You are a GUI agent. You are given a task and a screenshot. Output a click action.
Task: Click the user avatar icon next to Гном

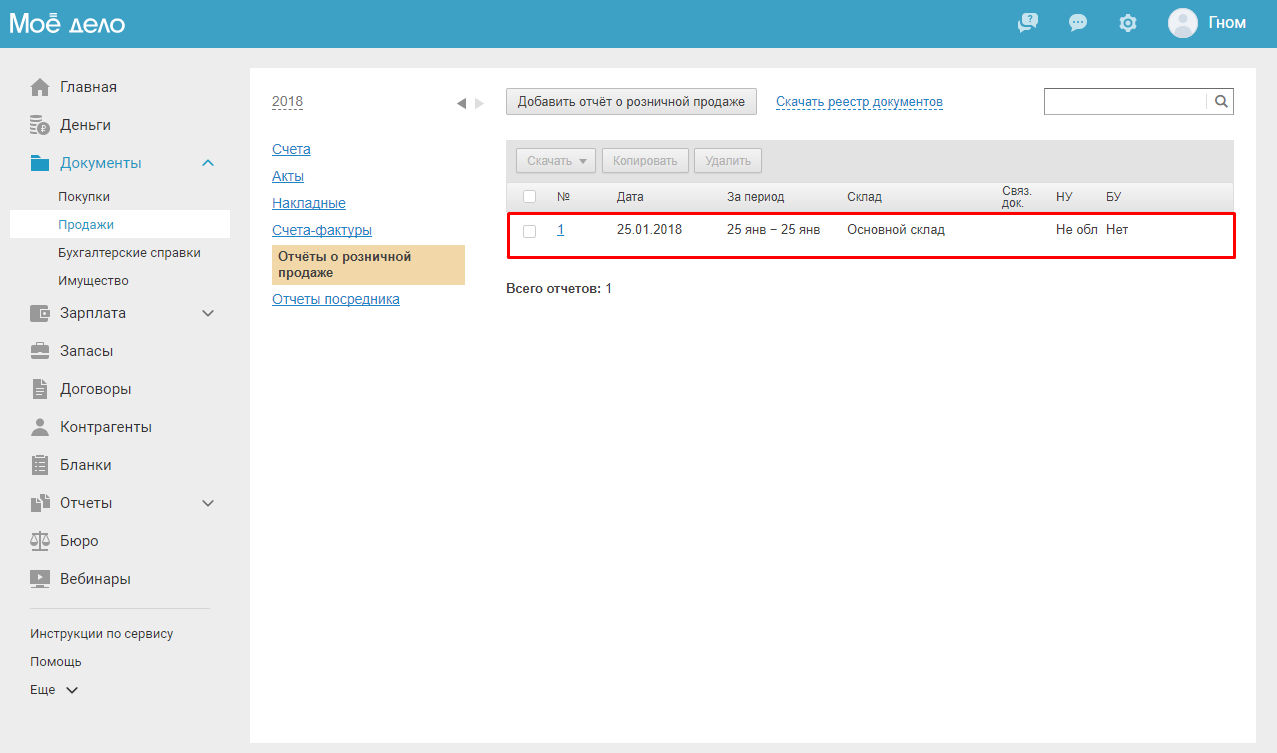click(1183, 23)
